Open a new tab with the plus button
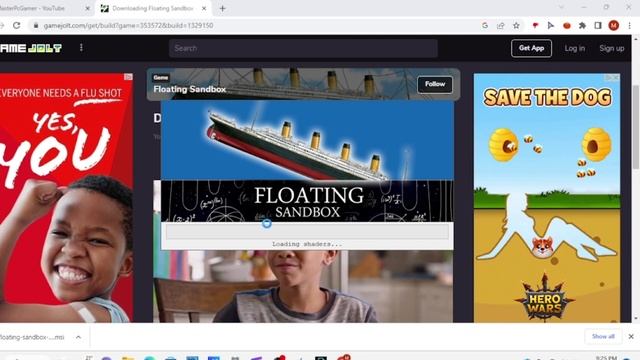The image size is (640, 360). point(222,8)
